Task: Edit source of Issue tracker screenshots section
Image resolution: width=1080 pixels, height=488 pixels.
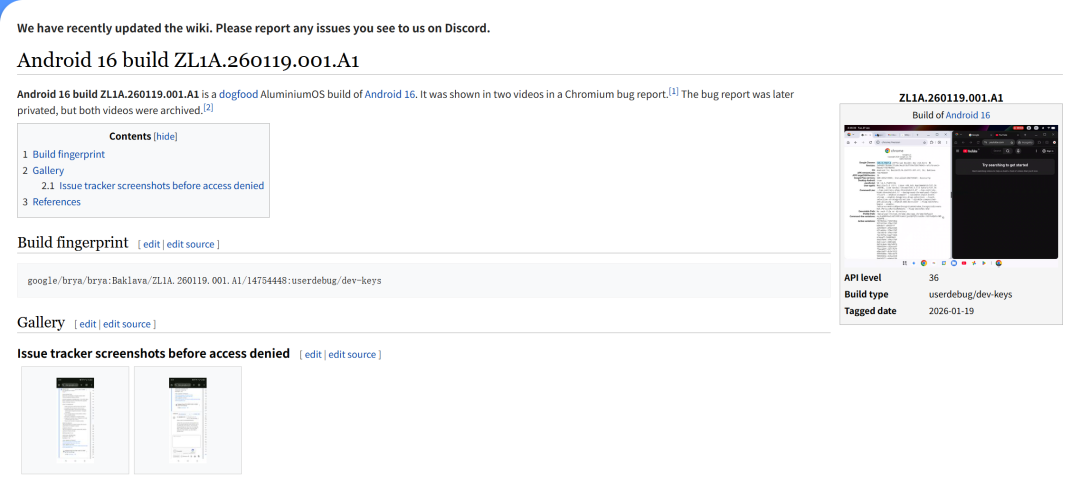Action: [353, 355]
